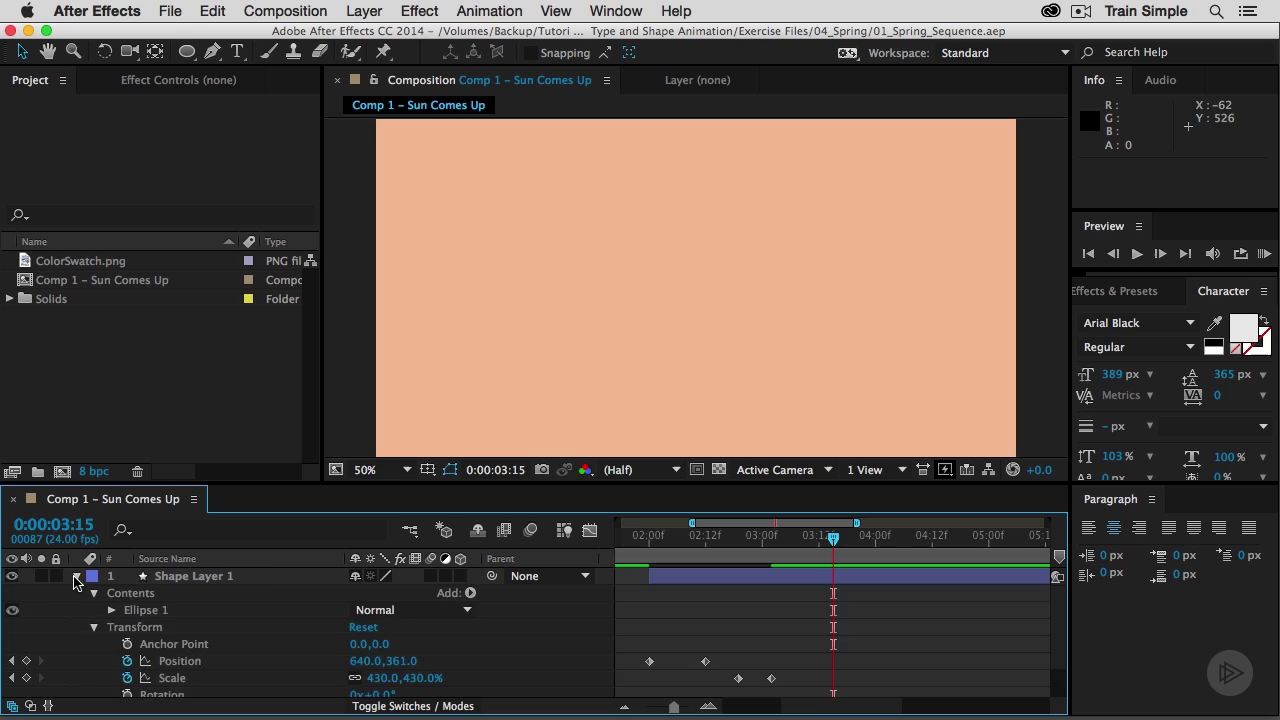Image resolution: width=1280 pixels, height=720 pixels.
Task: Select the Hand tool
Action: tap(47, 51)
